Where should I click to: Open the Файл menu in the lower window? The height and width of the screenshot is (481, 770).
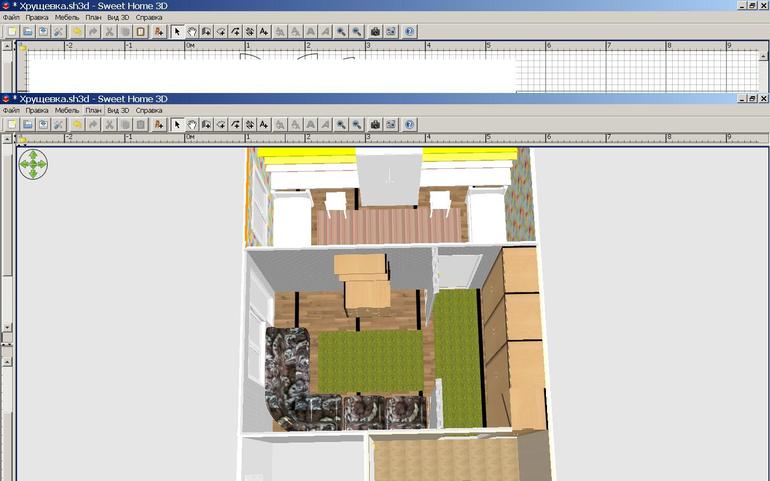(11, 110)
